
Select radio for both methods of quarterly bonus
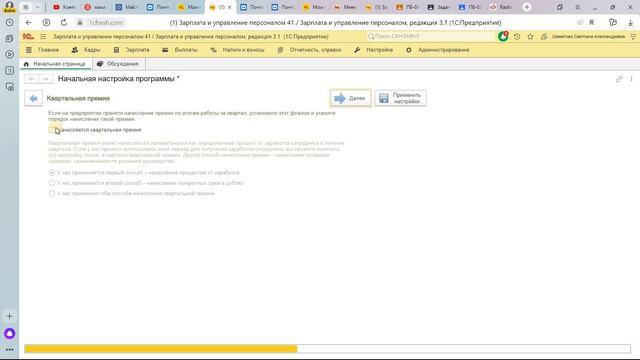point(51,193)
